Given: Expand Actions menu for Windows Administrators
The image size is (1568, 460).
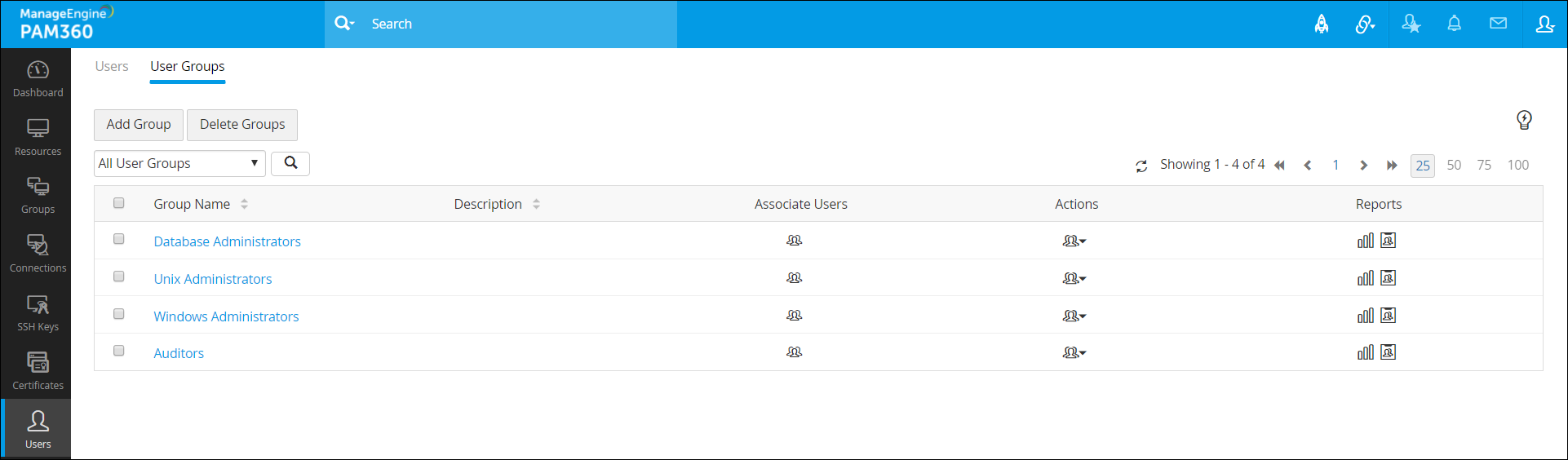Looking at the screenshot, I should coord(1074,316).
